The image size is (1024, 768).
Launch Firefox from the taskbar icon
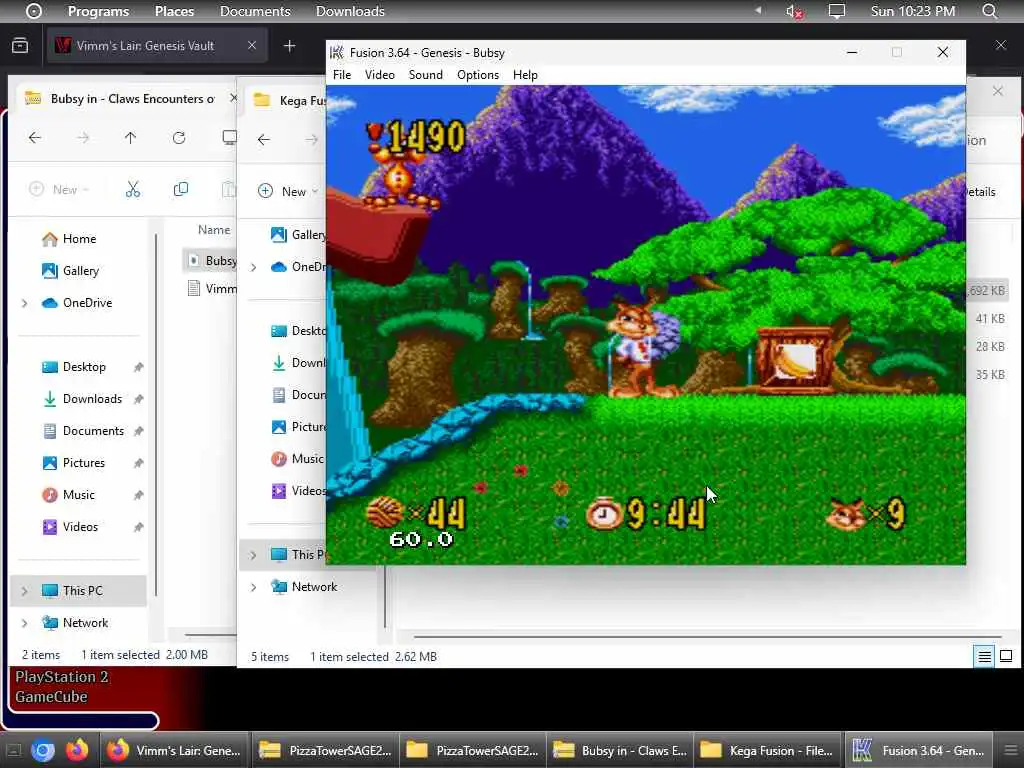click(x=76, y=751)
